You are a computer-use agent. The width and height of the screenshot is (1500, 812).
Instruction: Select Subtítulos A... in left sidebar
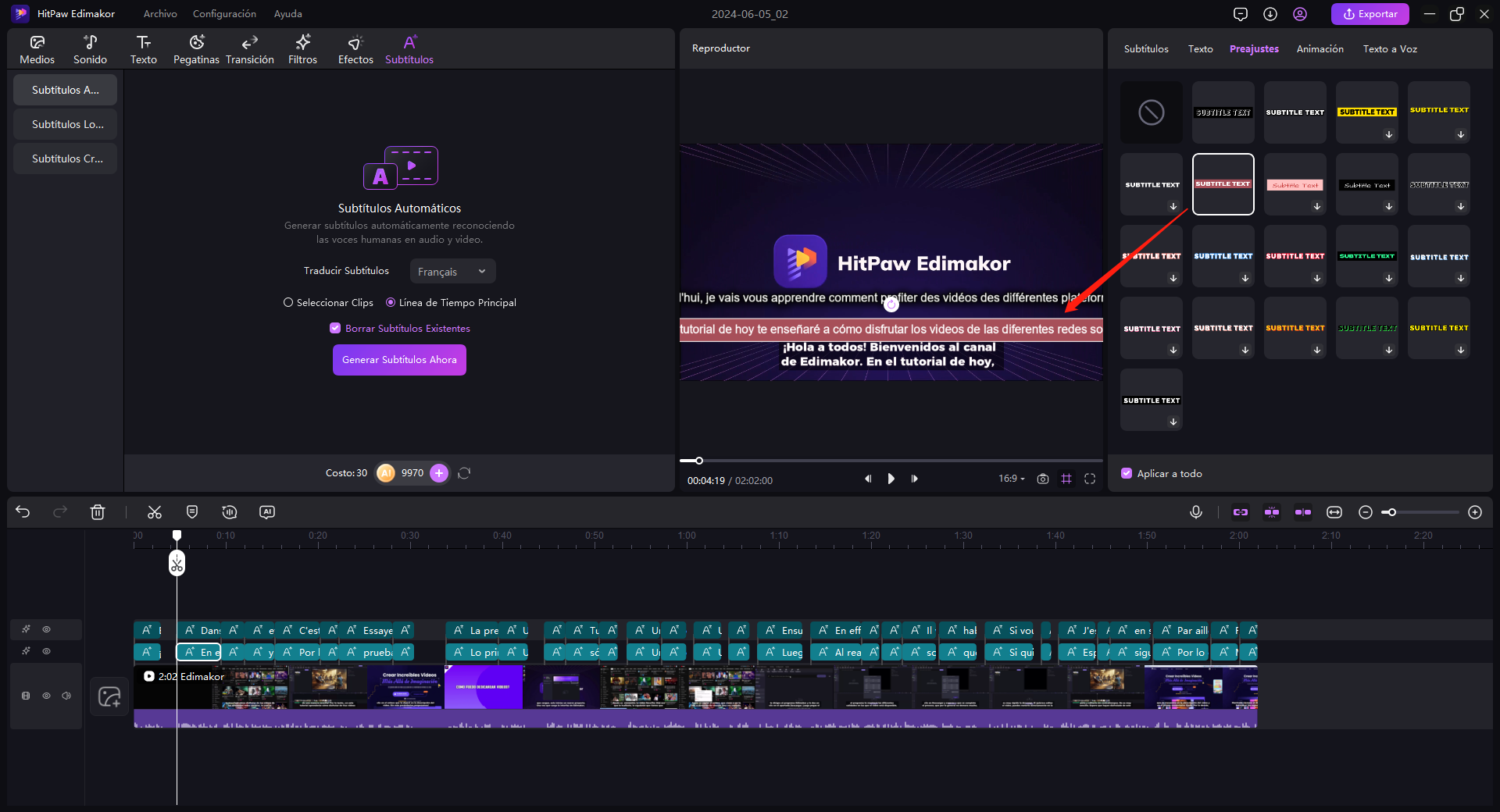pyautogui.click(x=66, y=90)
